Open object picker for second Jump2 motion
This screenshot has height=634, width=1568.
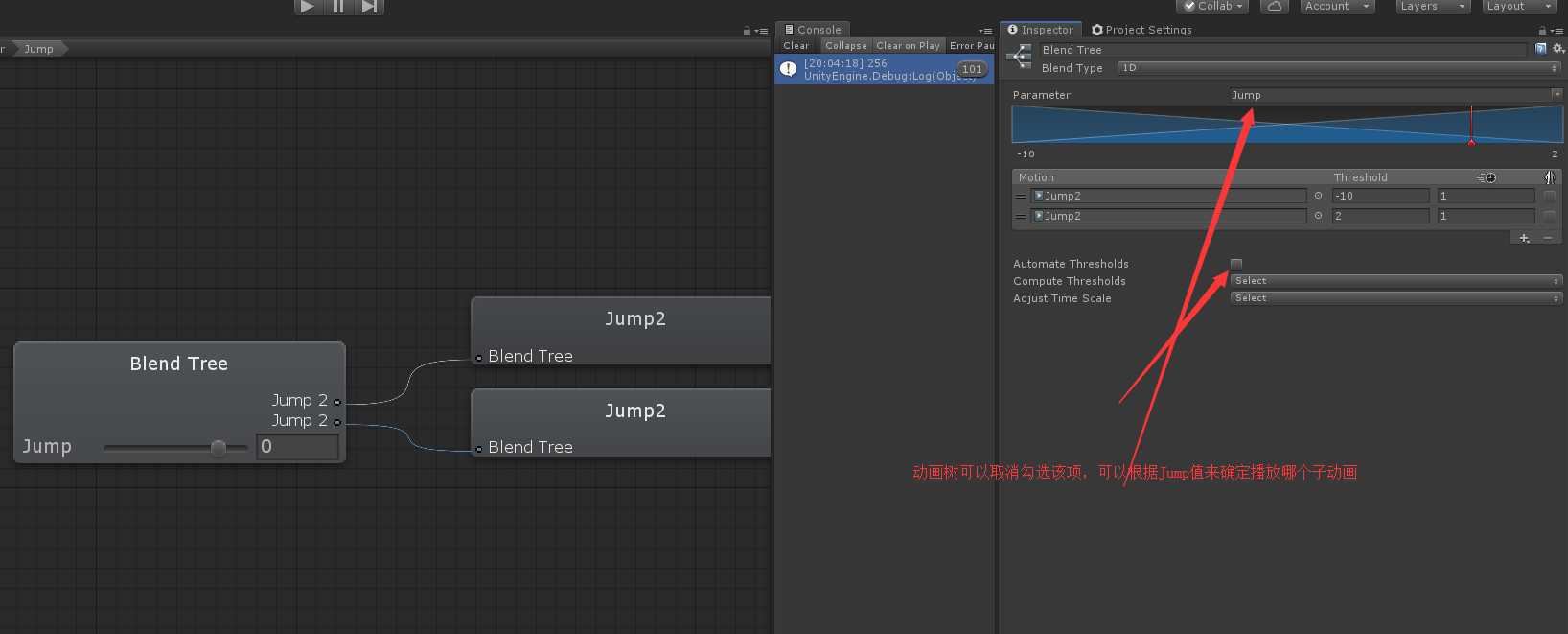click(1318, 216)
